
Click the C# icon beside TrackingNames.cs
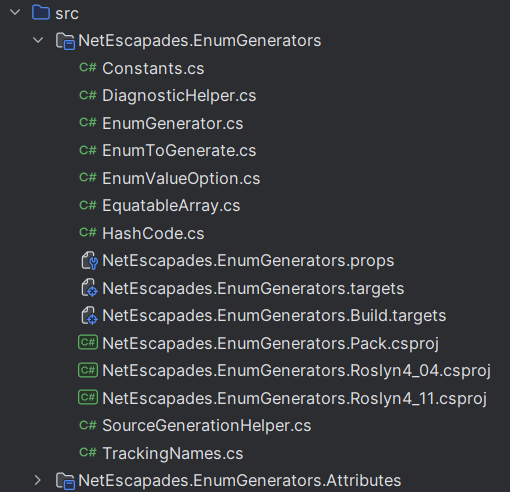point(88,452)
